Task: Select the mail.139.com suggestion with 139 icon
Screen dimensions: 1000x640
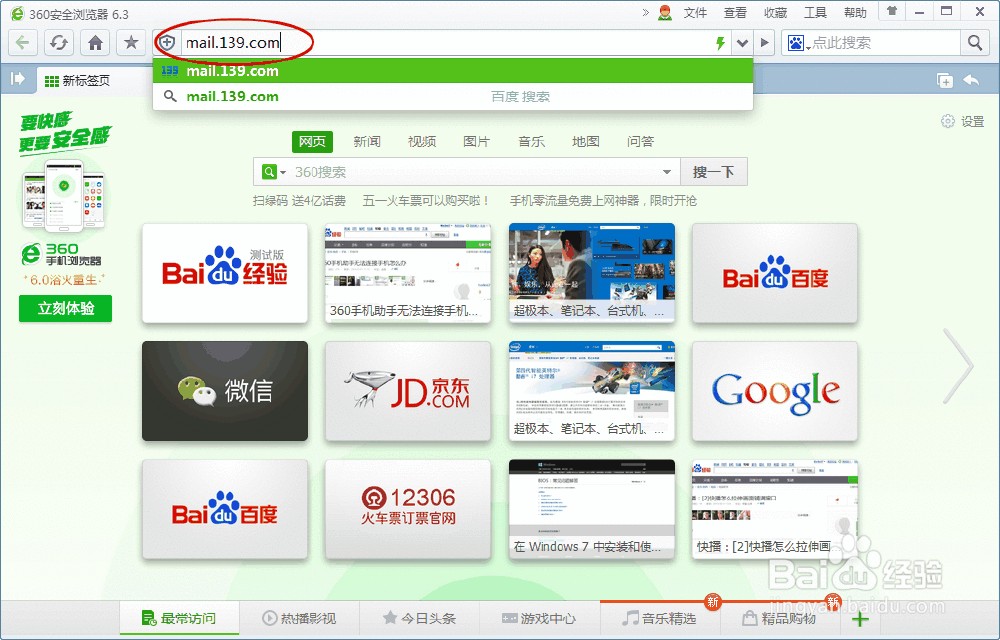Action: point(453,71)
